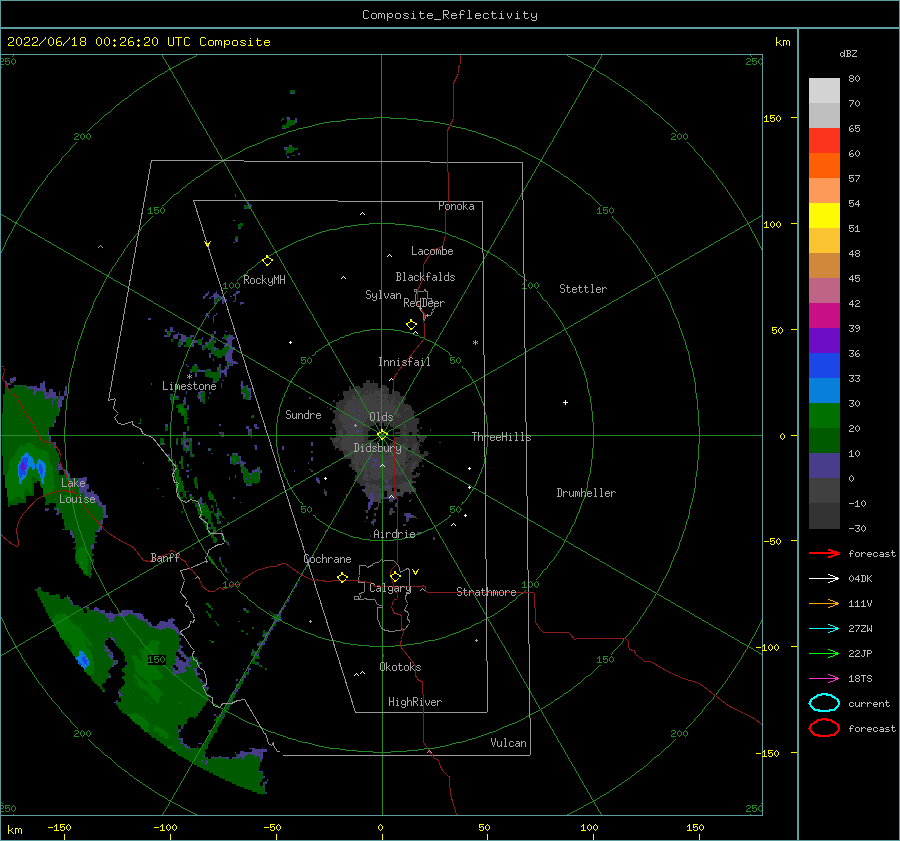The width and height of the screenshot is (900, 841).
Task: Click the Composite_Reflectivity title
Action: coord(450,15)
